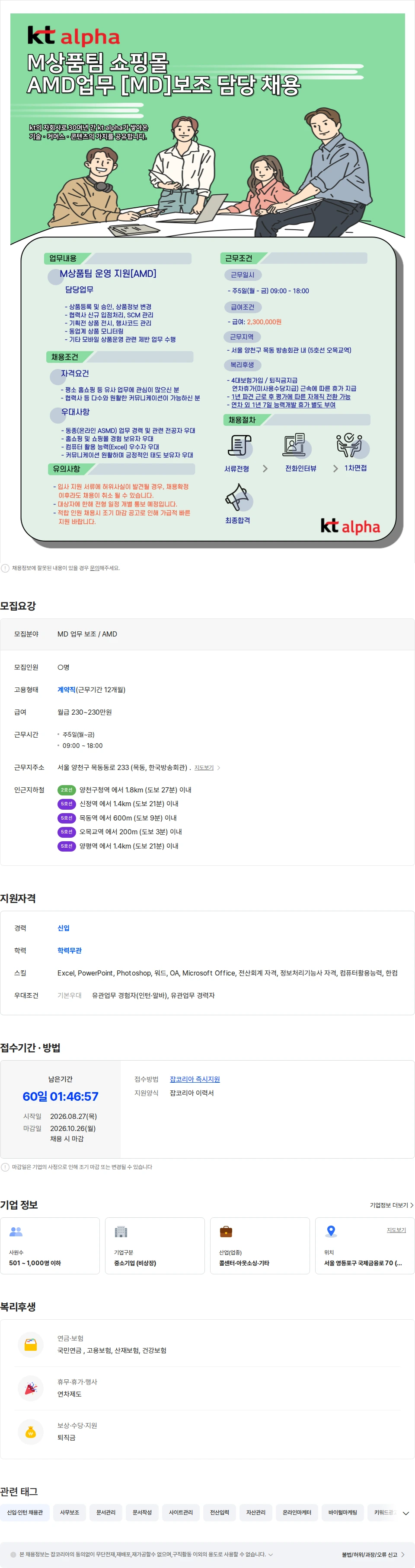Select the 문서관리 tag
415x1568 pixels.
pyautogui.click(x=106, y=1513)
